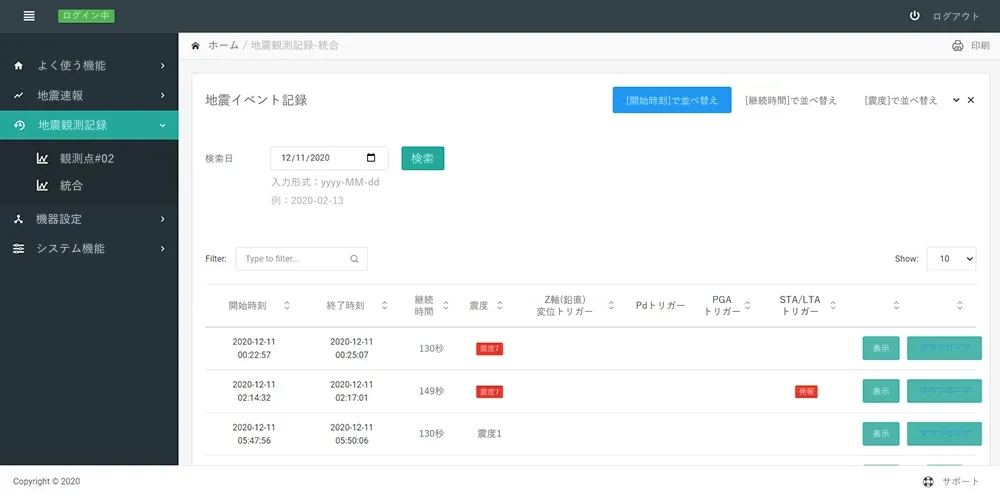Image resolution: width=1000 pixels, height=497 pixels.
Task: Sort by Z軸(鉛直)変位トリガー column arrows
Action: point(611,306)
